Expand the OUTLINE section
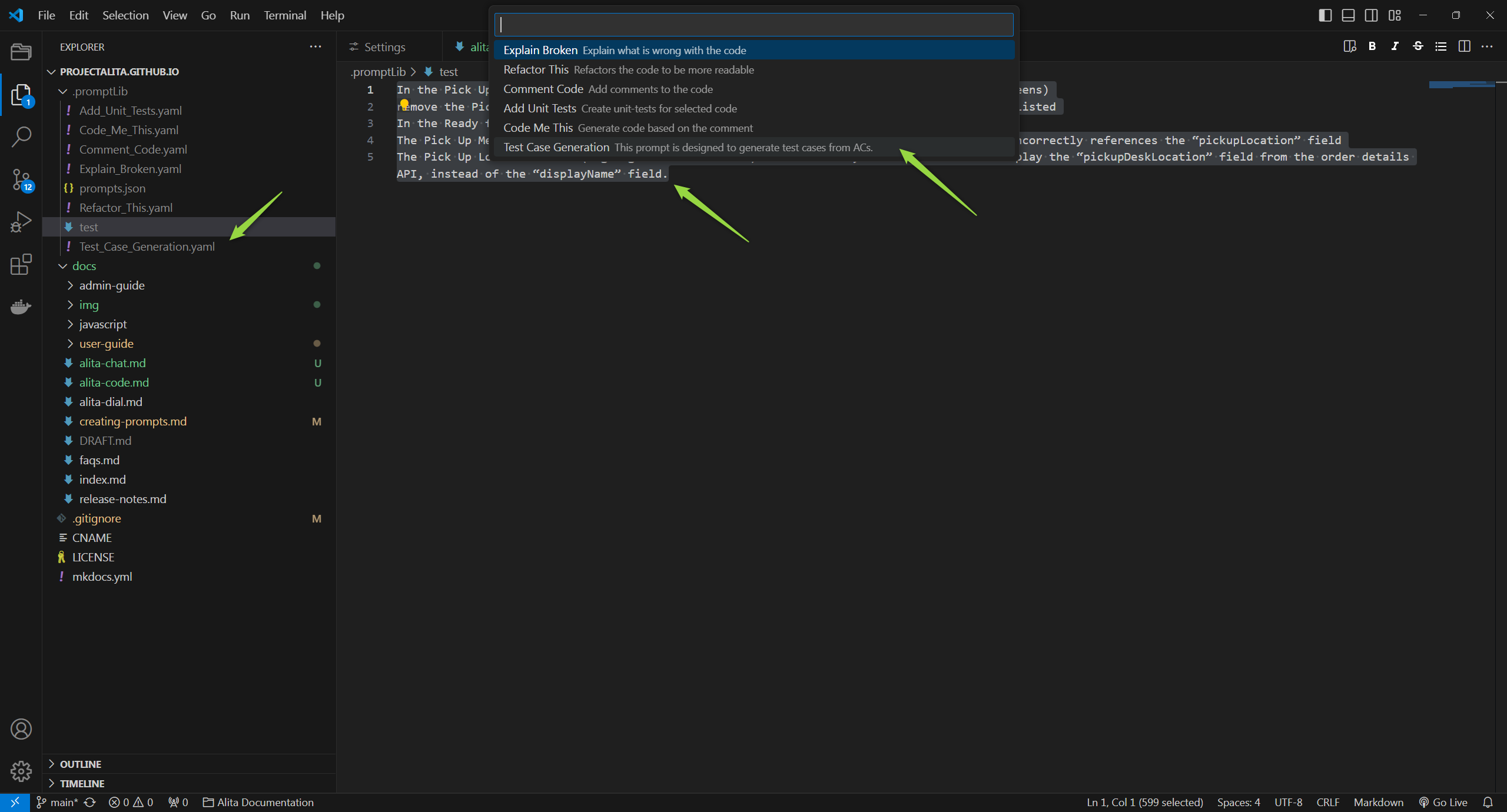1507x812 pixels. (188, 764)
